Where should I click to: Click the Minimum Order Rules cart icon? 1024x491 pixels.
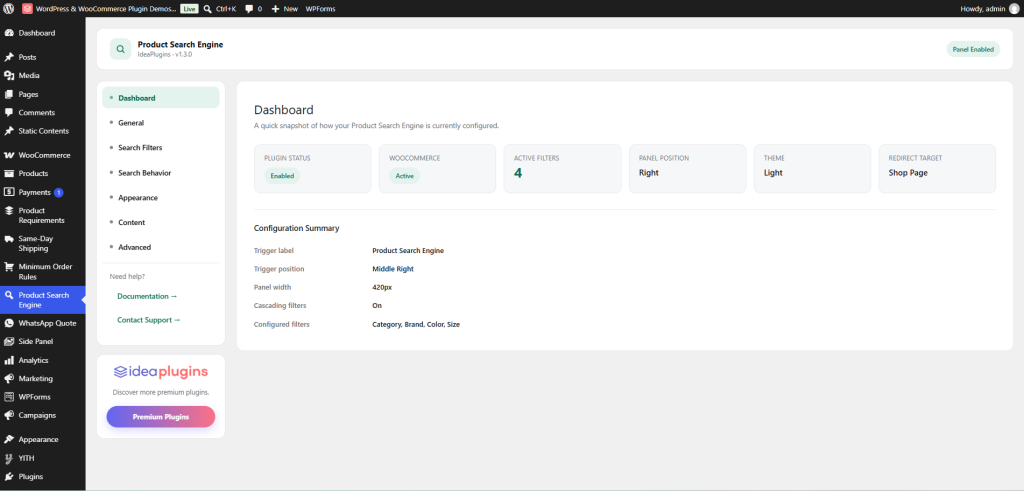pyautogui.click(x=9, y=267)
